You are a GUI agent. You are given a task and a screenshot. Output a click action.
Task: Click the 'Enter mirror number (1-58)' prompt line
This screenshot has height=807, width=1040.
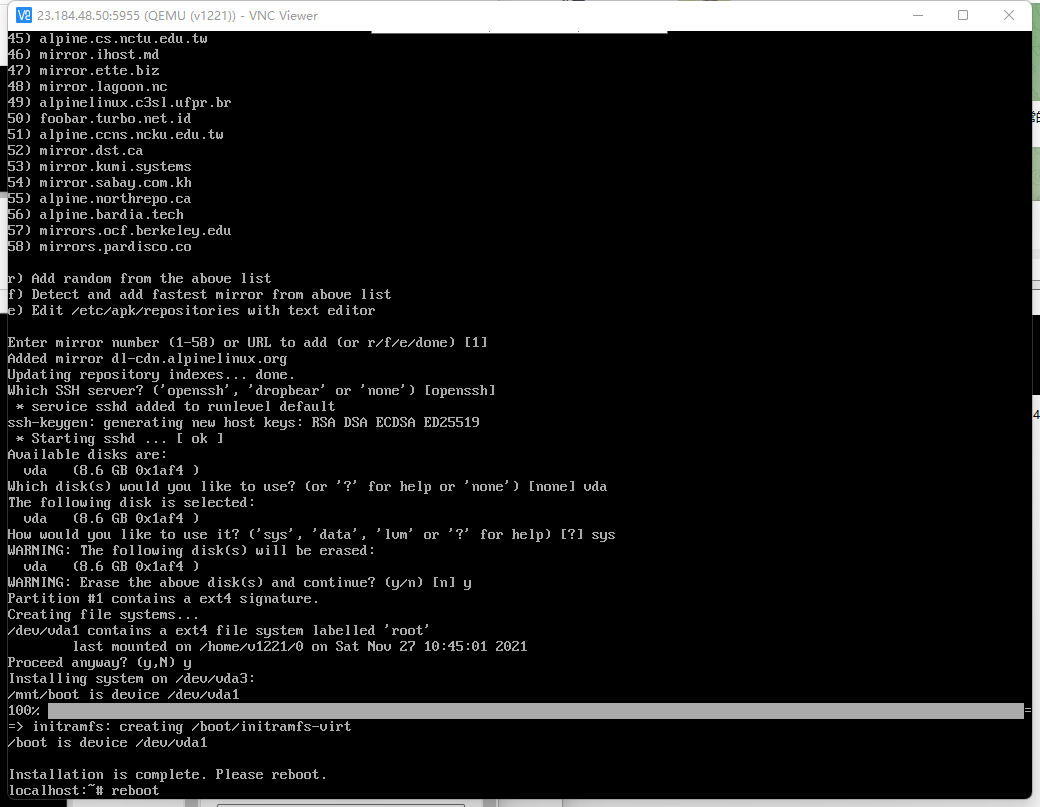[x=247, y=343]
